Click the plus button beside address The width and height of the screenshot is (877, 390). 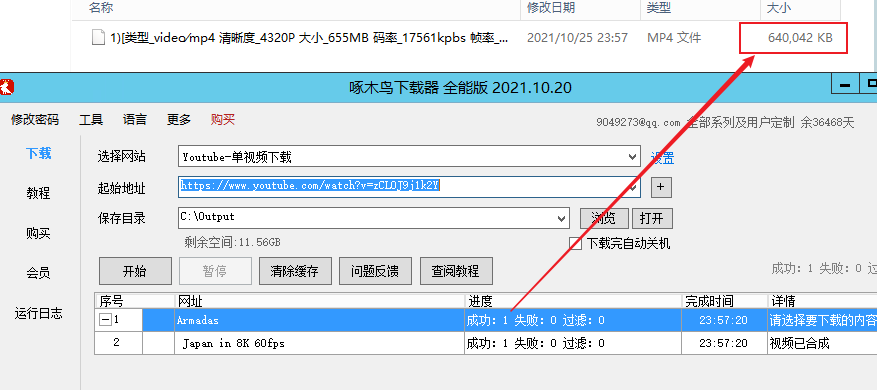(x=661, y=187)
